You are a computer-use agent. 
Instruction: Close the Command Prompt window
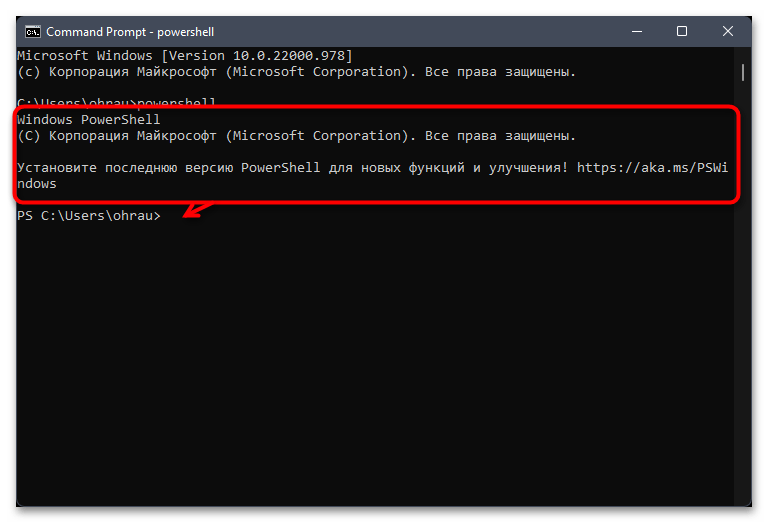pyautogui.click(x=728, y=31)
